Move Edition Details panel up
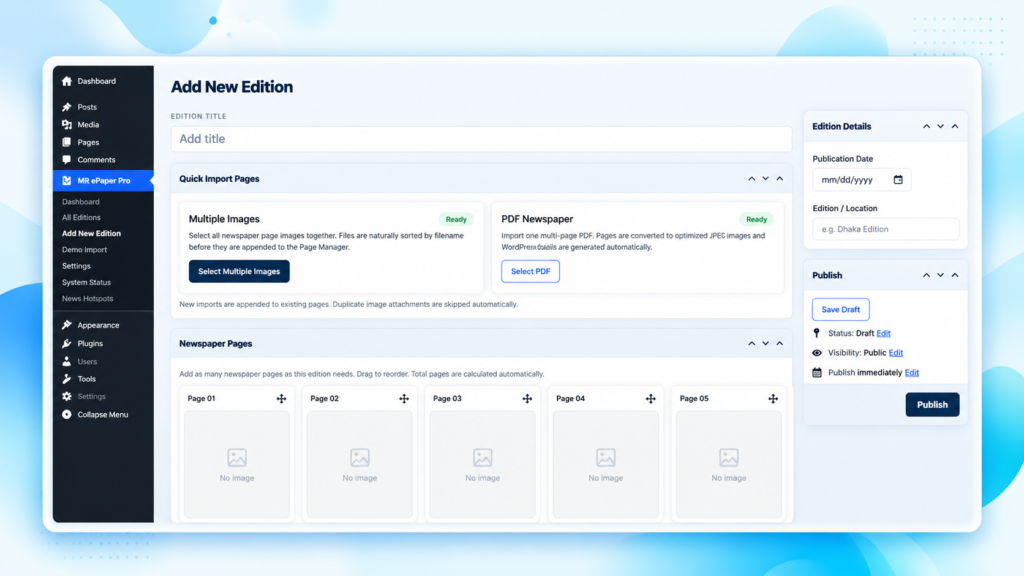This screenshot has height=576, width=1024. (927, 127)
